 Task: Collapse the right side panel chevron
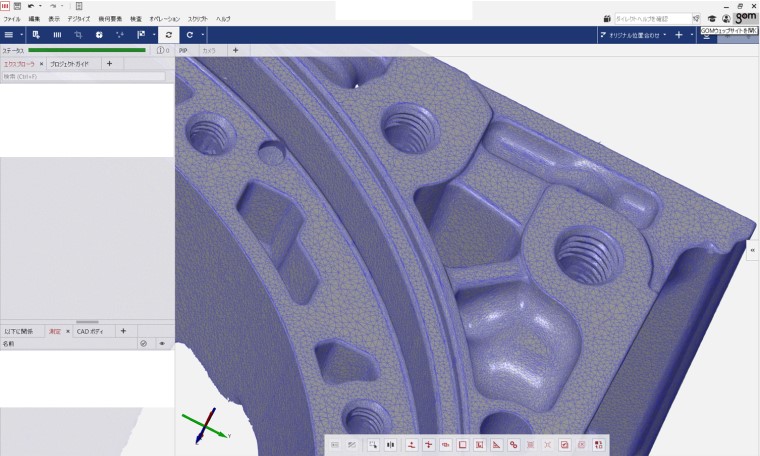(x=752, y=251)
